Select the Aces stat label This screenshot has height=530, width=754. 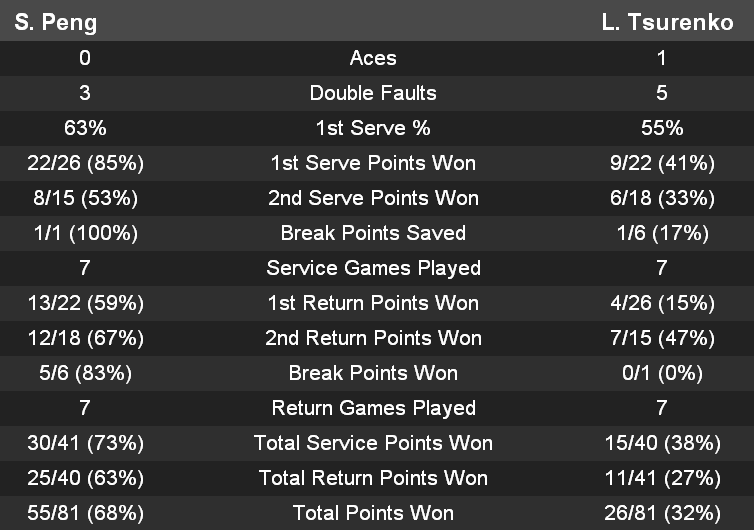(x=373, y=58)
